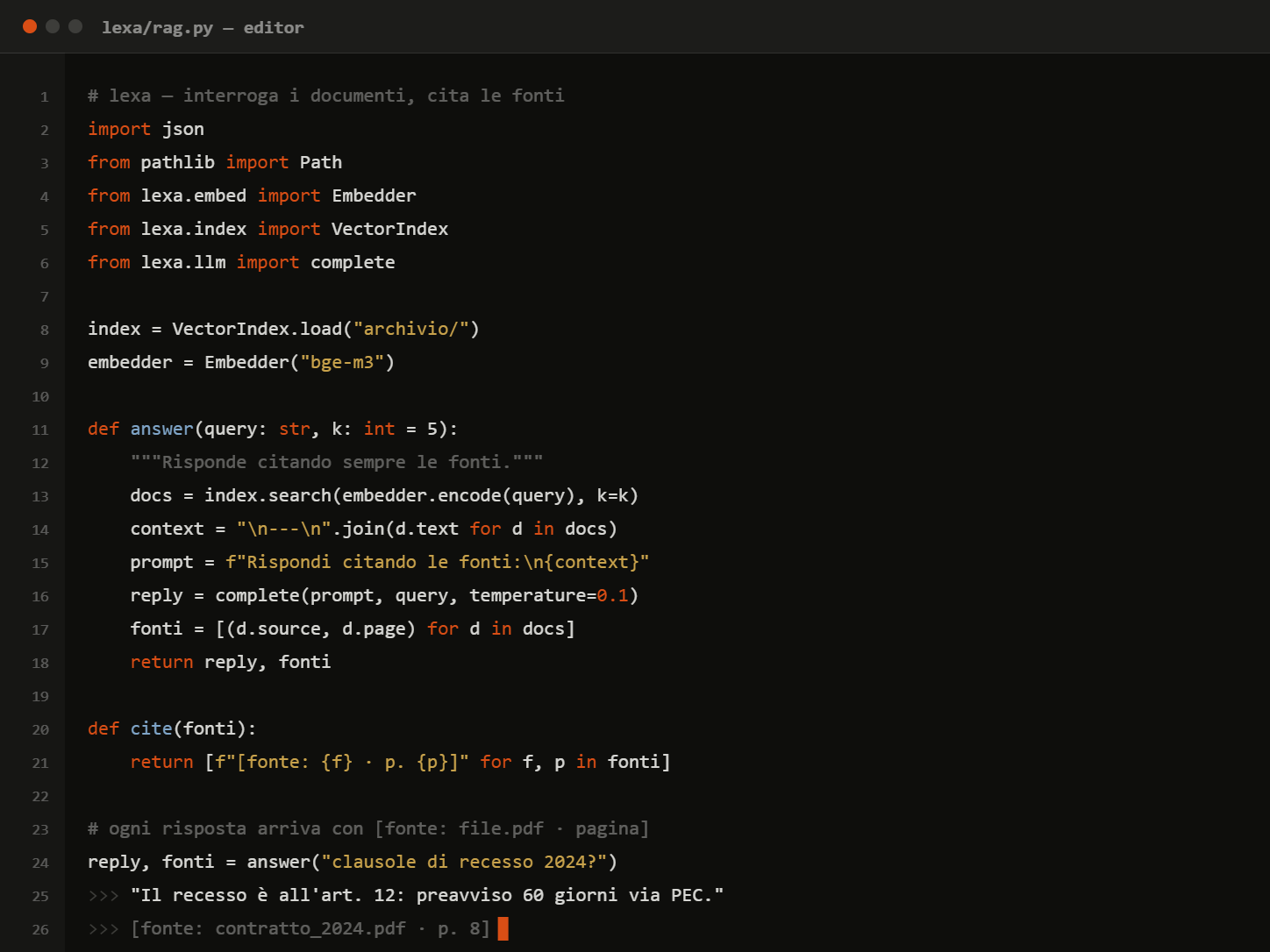Click line number 20 in the gutter
This screenshot has height=952, width=1270.
click(40, 729)
